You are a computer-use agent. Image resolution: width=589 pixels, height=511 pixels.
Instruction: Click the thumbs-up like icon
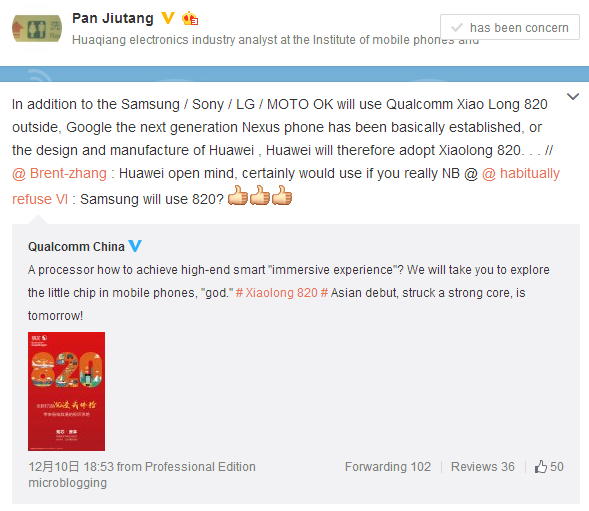[541, 467]
